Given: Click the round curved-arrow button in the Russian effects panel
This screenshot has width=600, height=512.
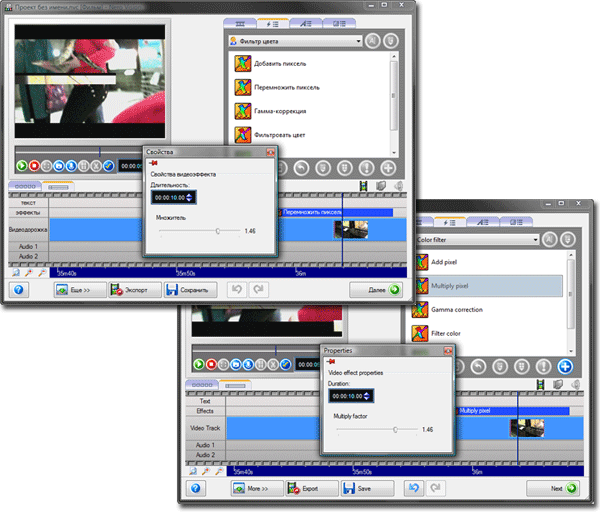Looking at the screenshot, I should click(x=302, y=168).
